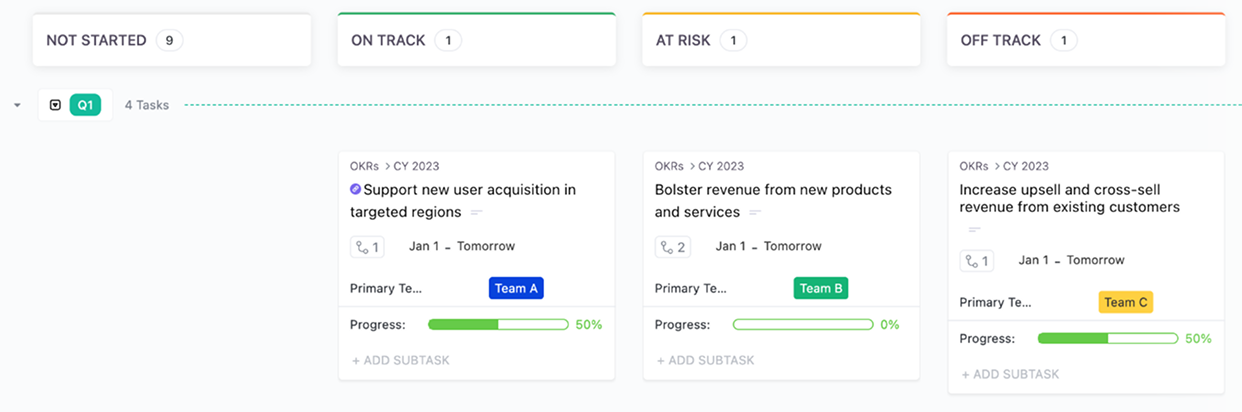The image size is (1242, 412).
Task: Click the 0% progress bar on Bolster revenue
Action: click(803, 324)
